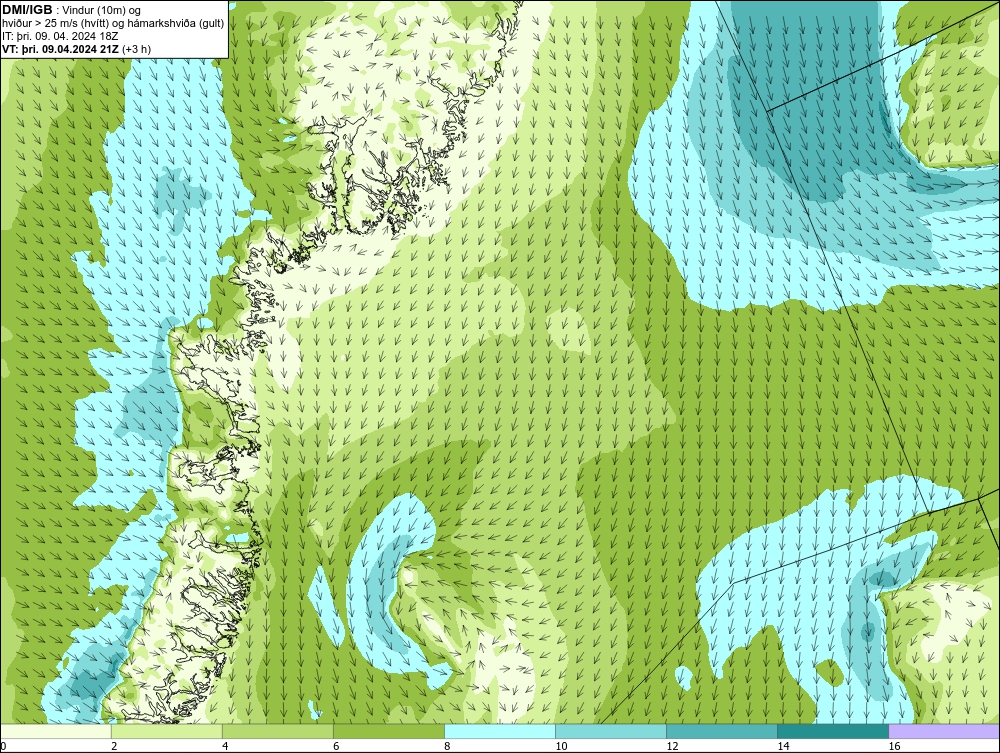Click the white 0–2 m/s legend swatch
The height and width of the screenshot is (753, 1000).
click(x=55, y=731)
